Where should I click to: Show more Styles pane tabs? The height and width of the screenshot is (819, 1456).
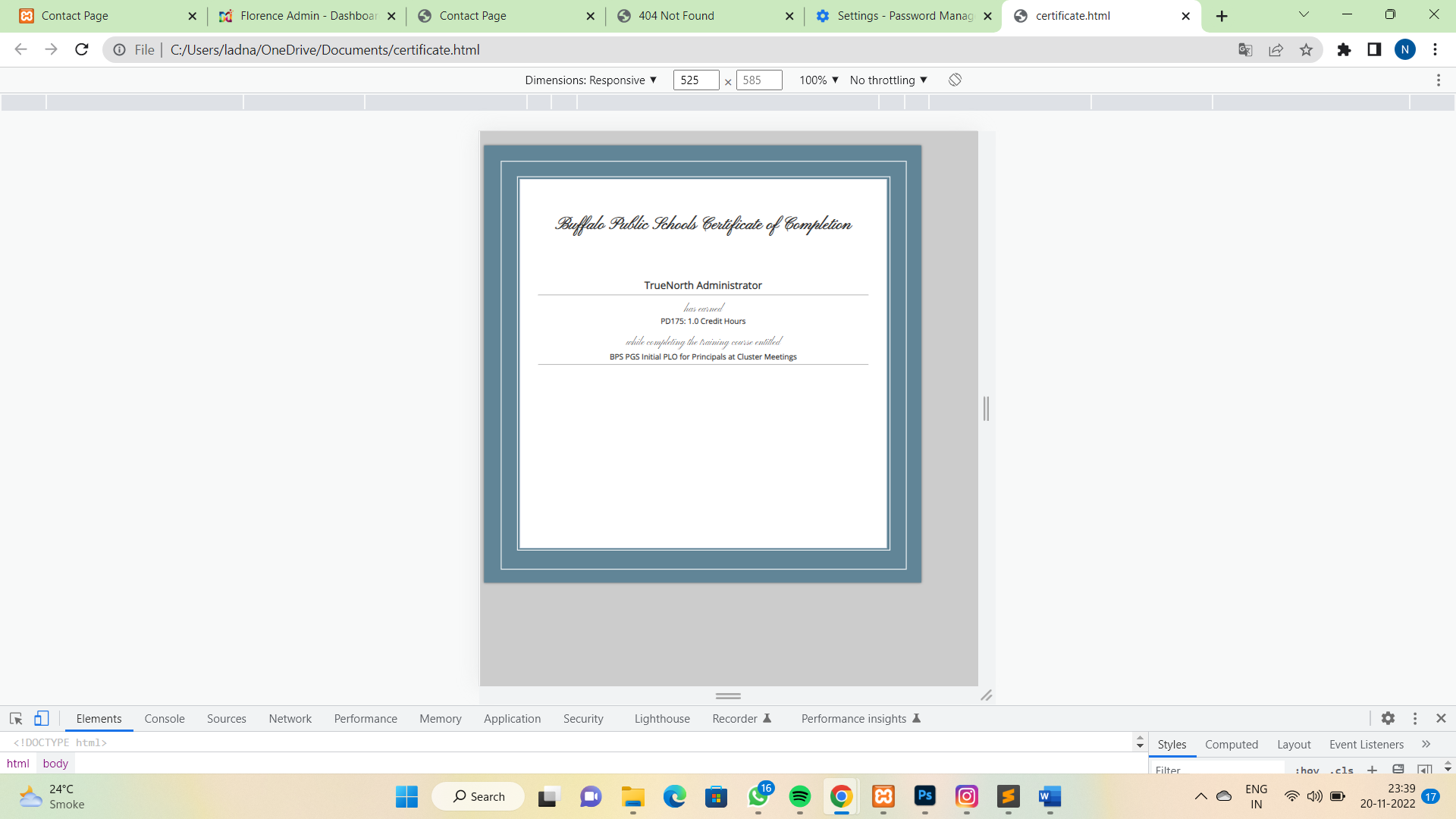1426,744
